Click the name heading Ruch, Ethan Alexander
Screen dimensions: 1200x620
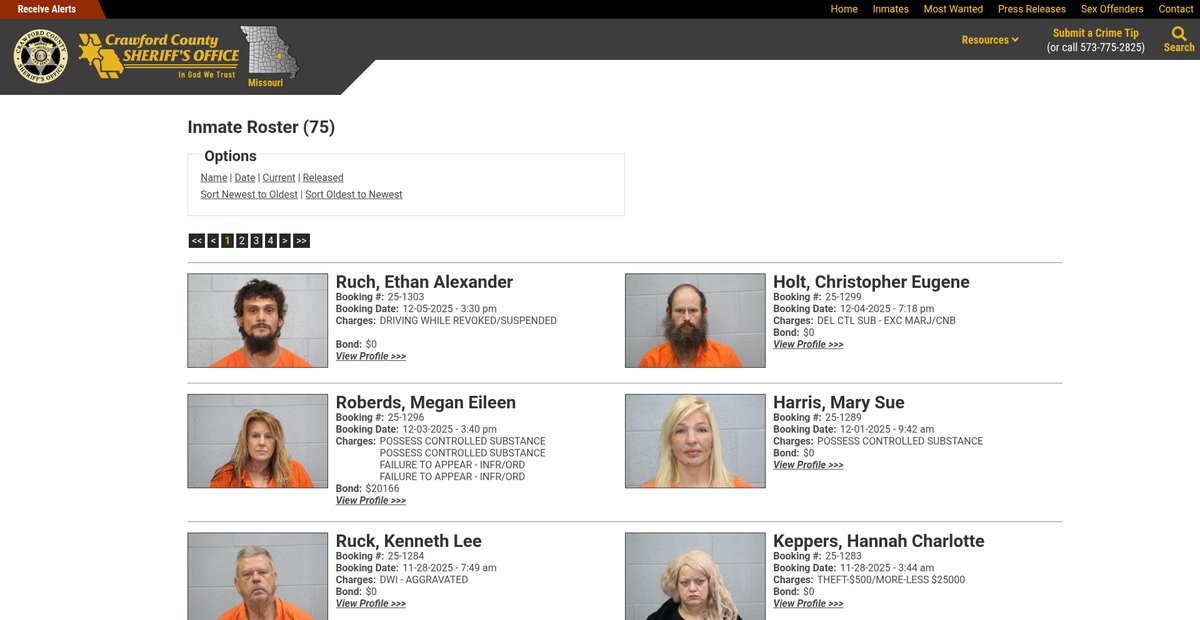coord(424,282)
